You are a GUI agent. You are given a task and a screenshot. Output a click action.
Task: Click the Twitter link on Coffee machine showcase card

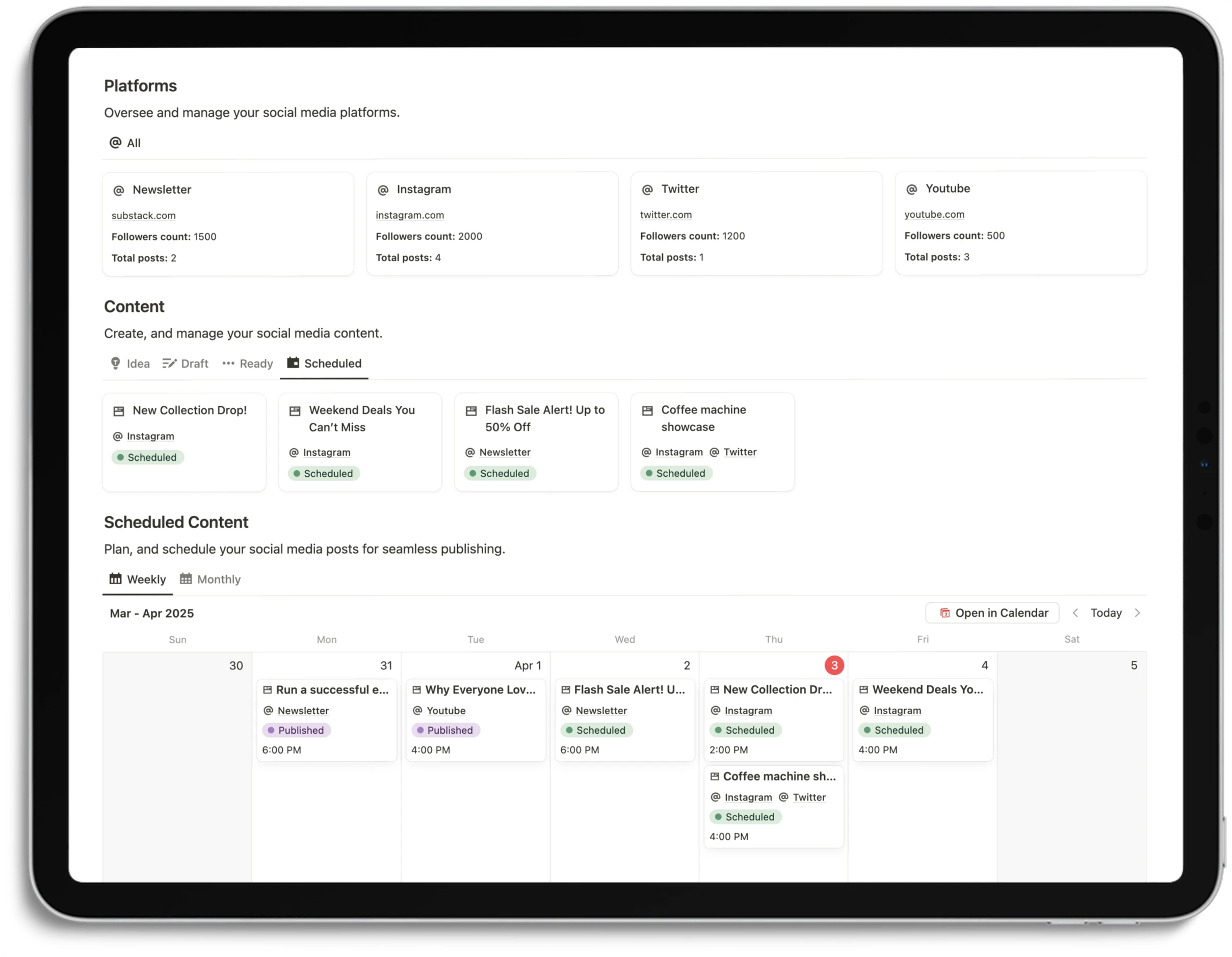coord(740,452)
